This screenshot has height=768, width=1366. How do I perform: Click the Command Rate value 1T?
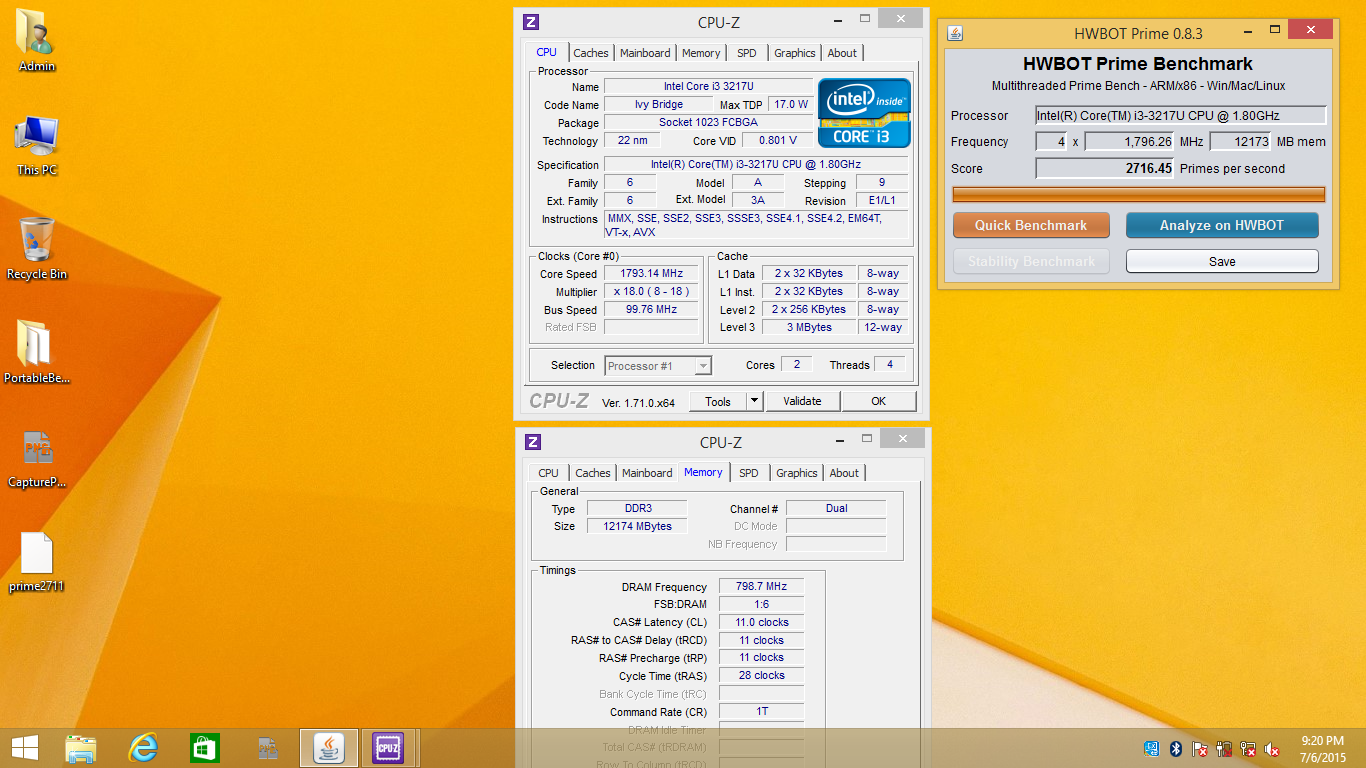click(761, 711)
